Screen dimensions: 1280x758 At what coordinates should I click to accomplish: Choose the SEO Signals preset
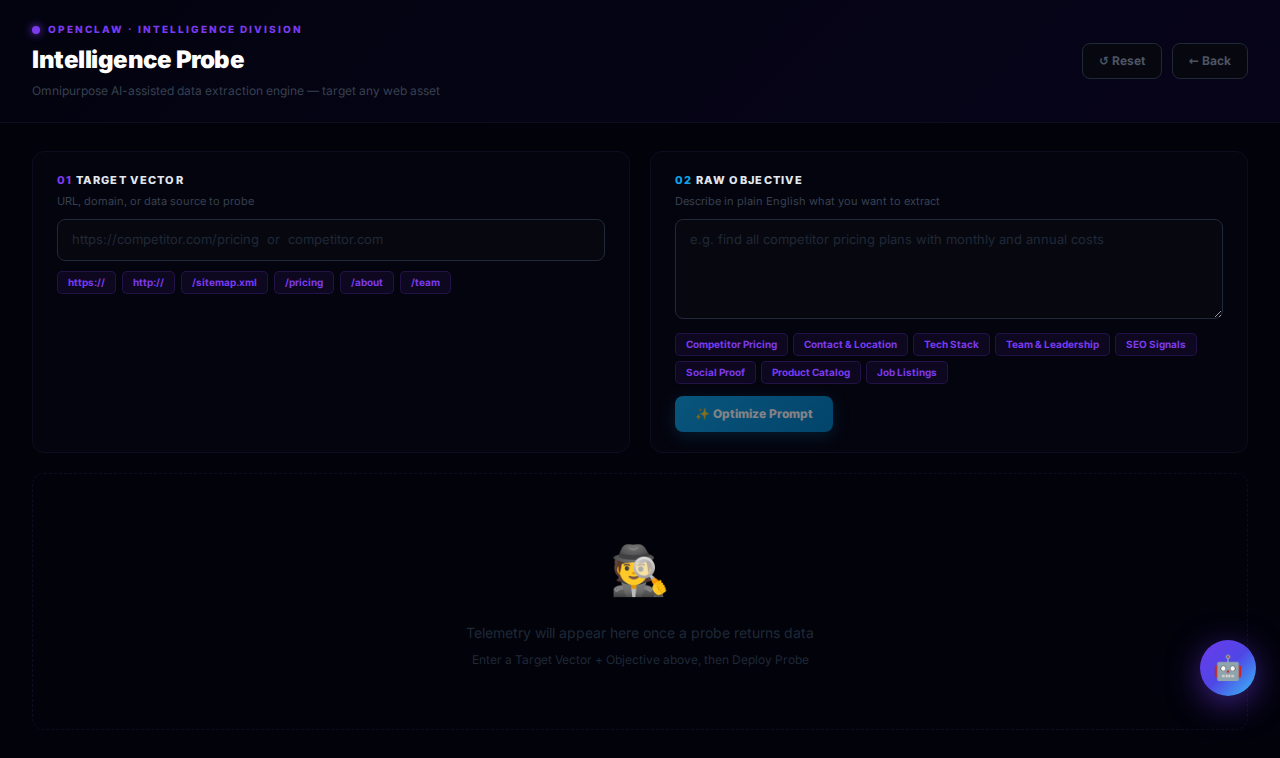tap(1155, 345)
